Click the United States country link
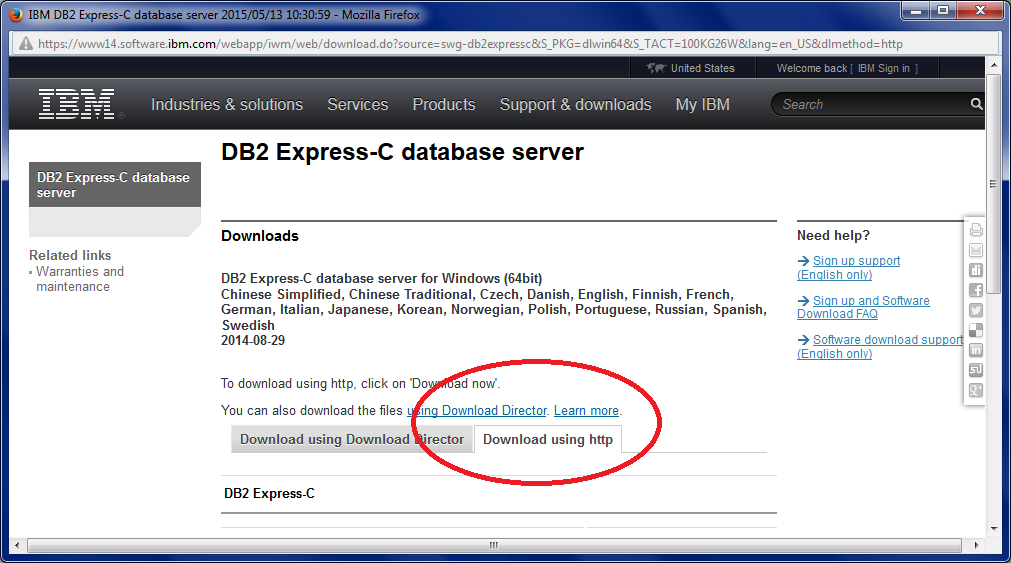 pyautogui.click(x=702, y=68)
